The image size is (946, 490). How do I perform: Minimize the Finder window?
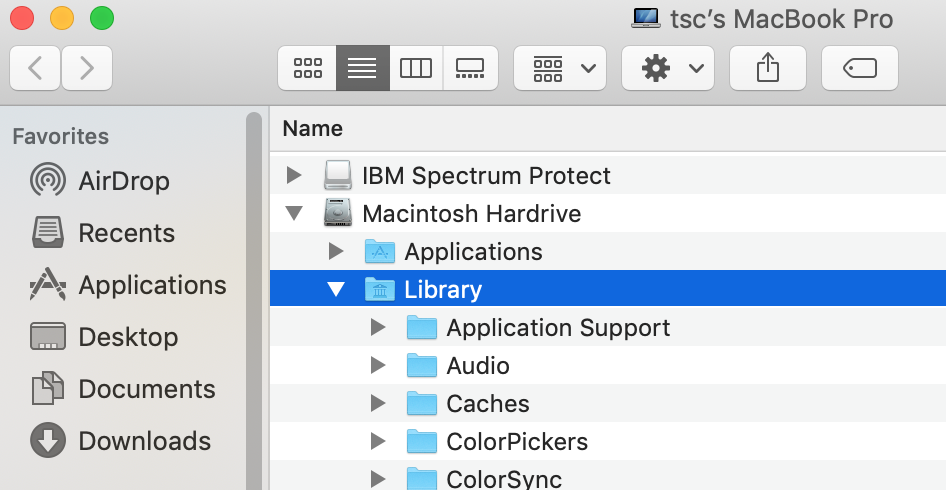coord(62,18)
